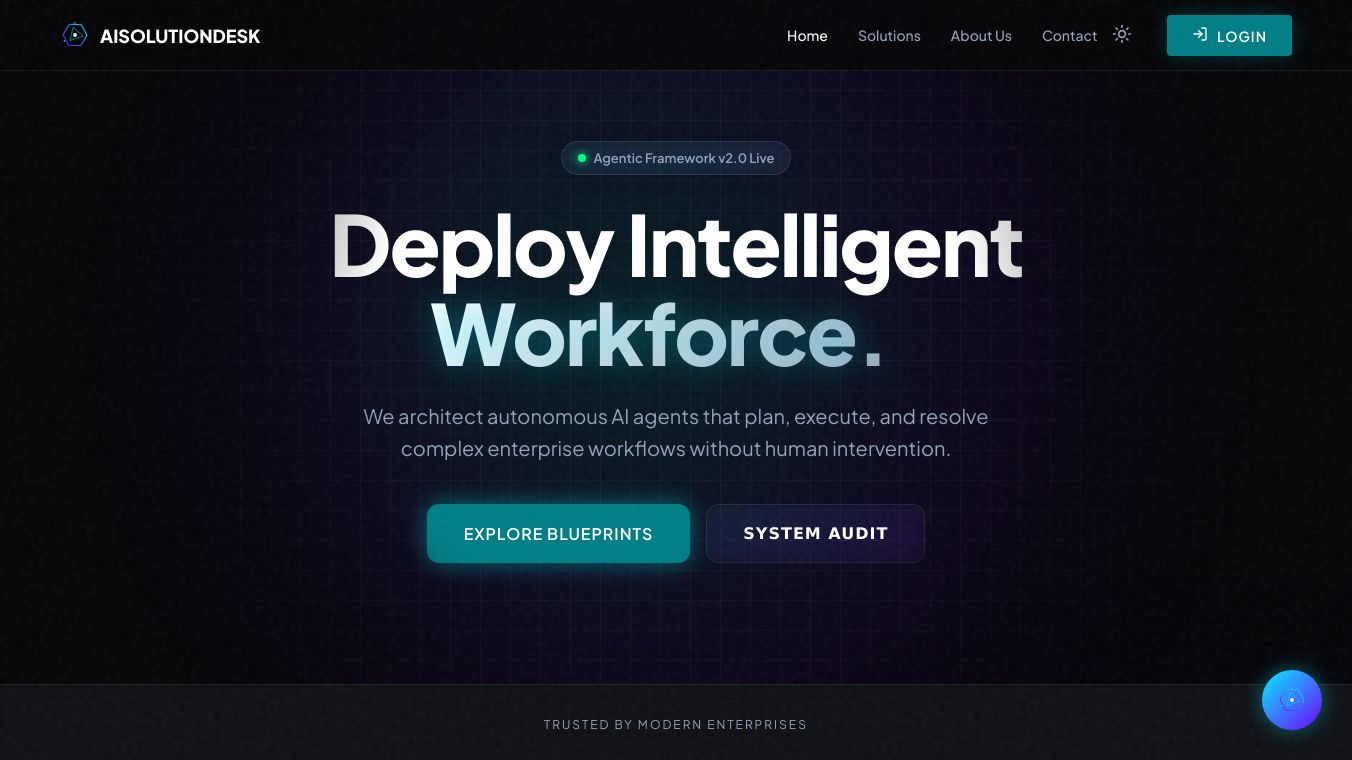Click the login arrow icon on LOGIN button

1200,34
